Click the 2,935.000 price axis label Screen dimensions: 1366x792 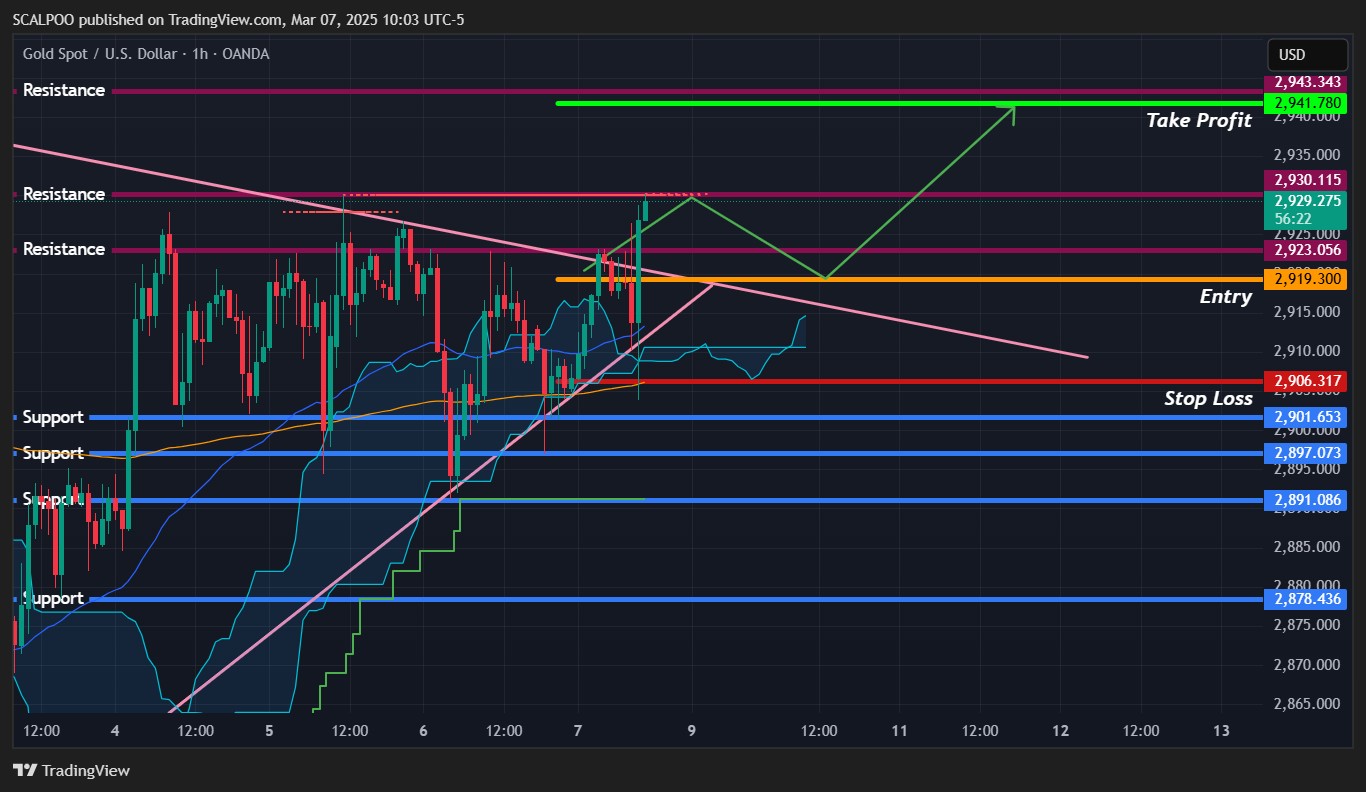pos(1308,155)
